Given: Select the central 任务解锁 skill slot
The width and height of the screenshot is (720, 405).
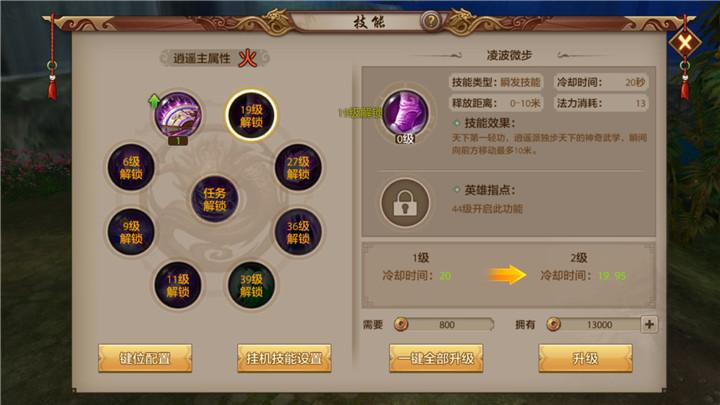Looking at the screenshot, I should click(x=214, y=199).
